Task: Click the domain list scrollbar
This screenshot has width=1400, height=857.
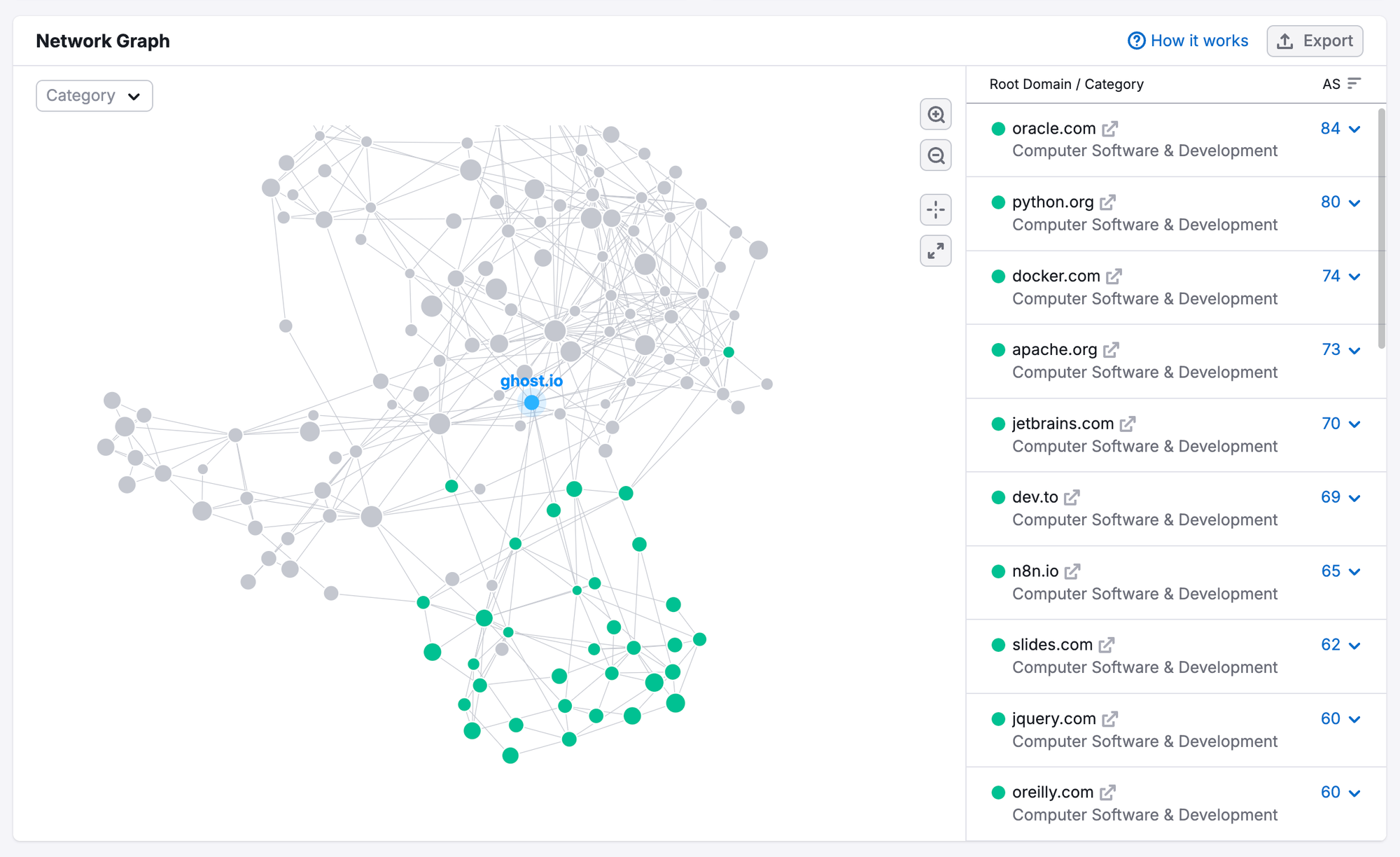Action: click(x=1381, y=228)
